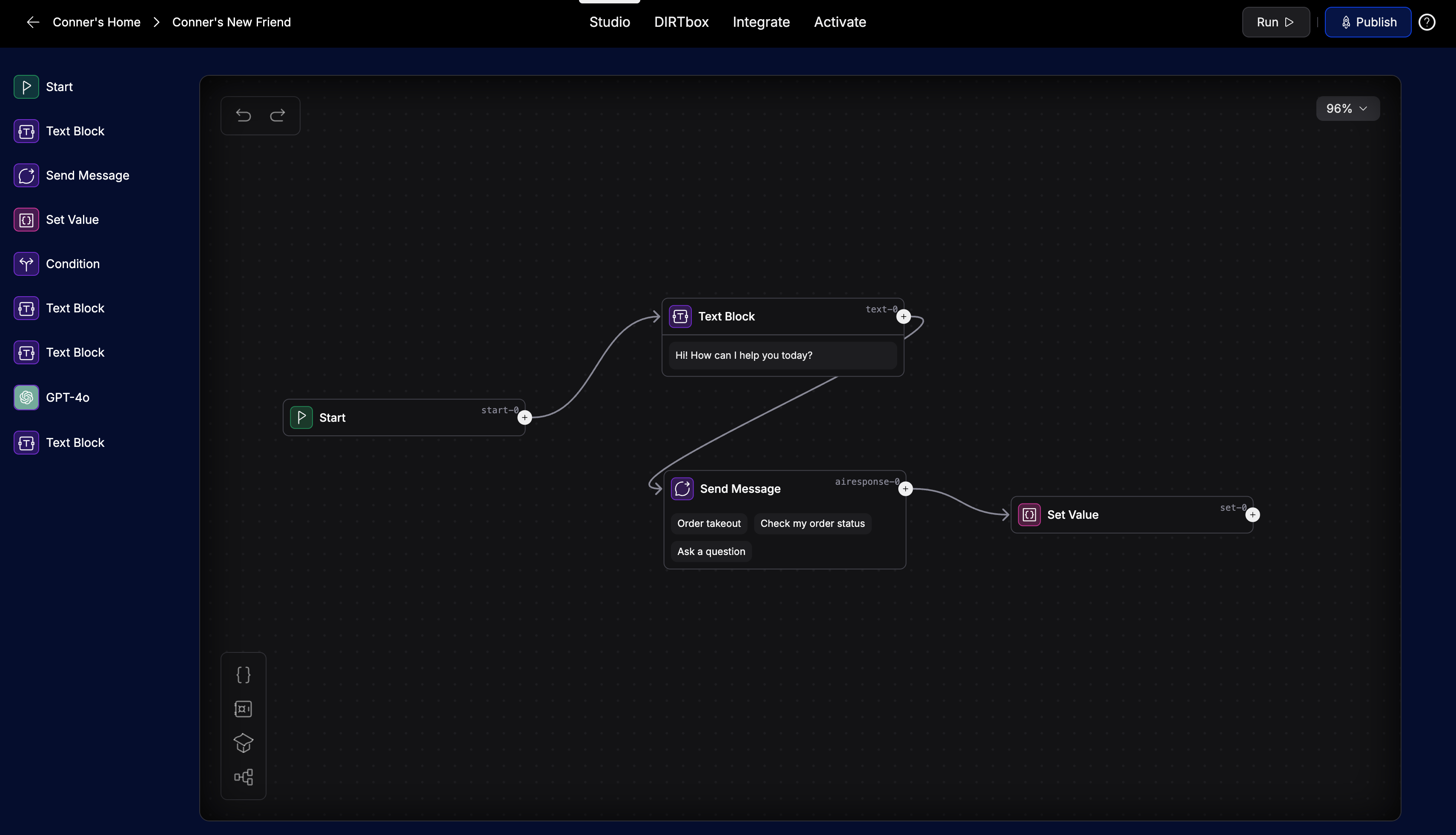Open the Integrate tab
This screenshot has width=1456, height=835.
click(x=761, y=23)
